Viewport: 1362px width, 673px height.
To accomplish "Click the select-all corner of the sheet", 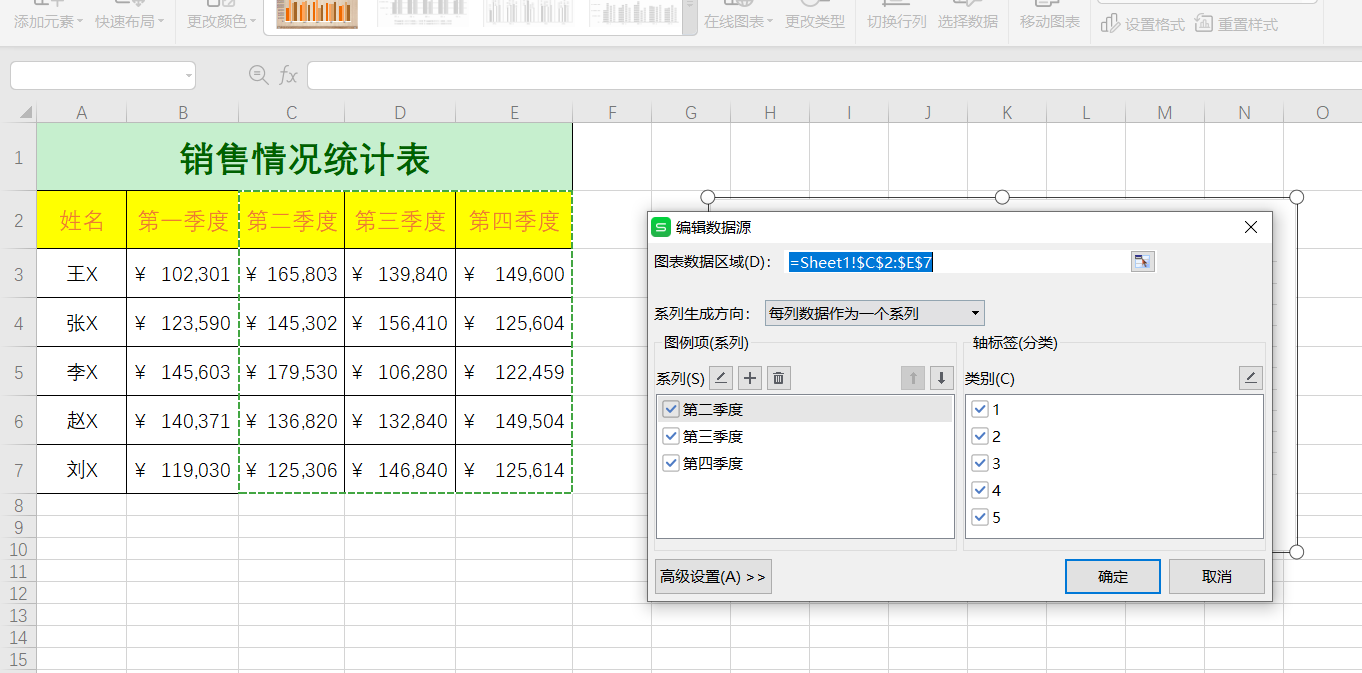I will coord(18,113).
